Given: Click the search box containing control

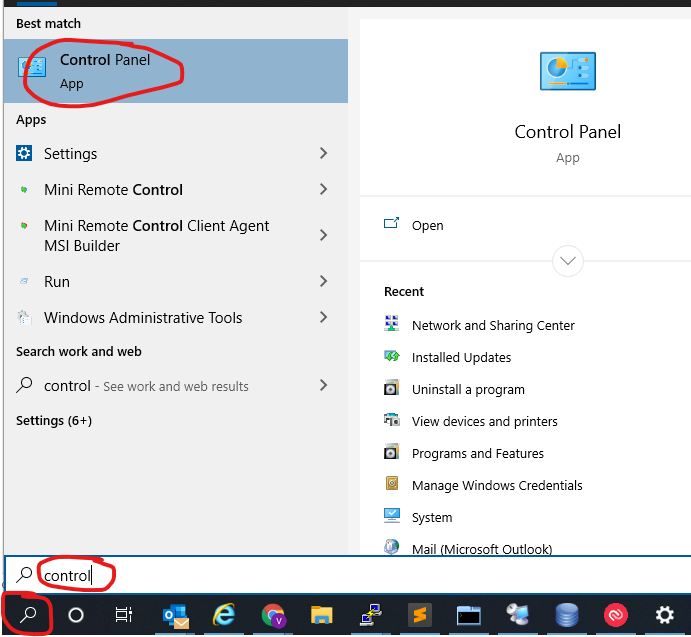Looking at the screenshot, I should point(348,575).
